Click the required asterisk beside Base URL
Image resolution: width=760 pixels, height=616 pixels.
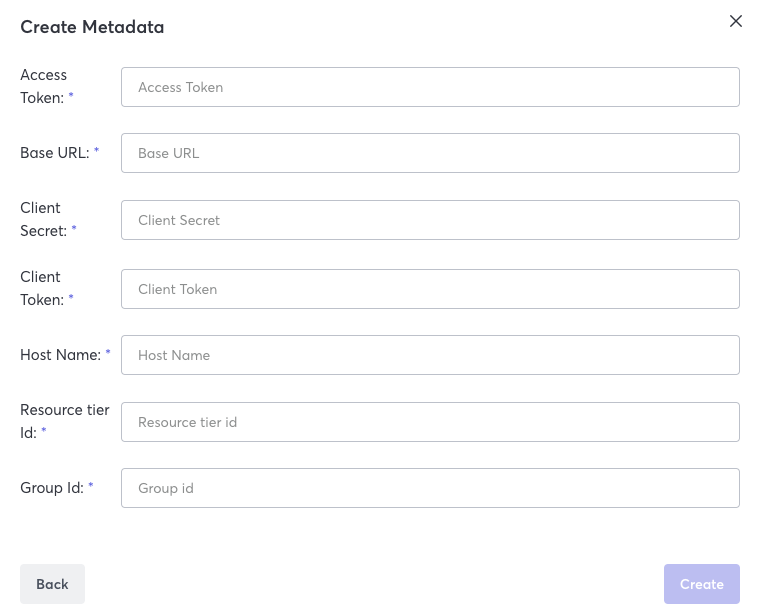[96, 153]
